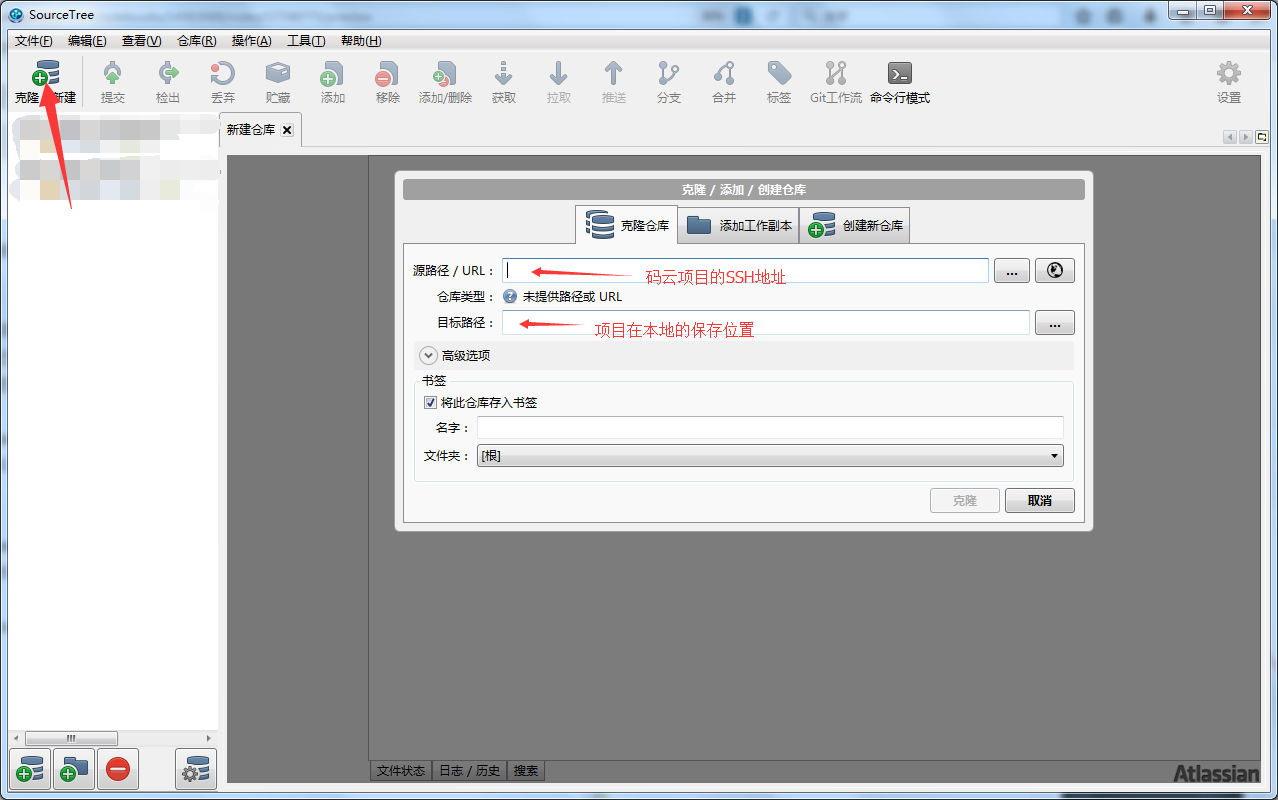Click into the 名字 input field

(x=770, y=427)
